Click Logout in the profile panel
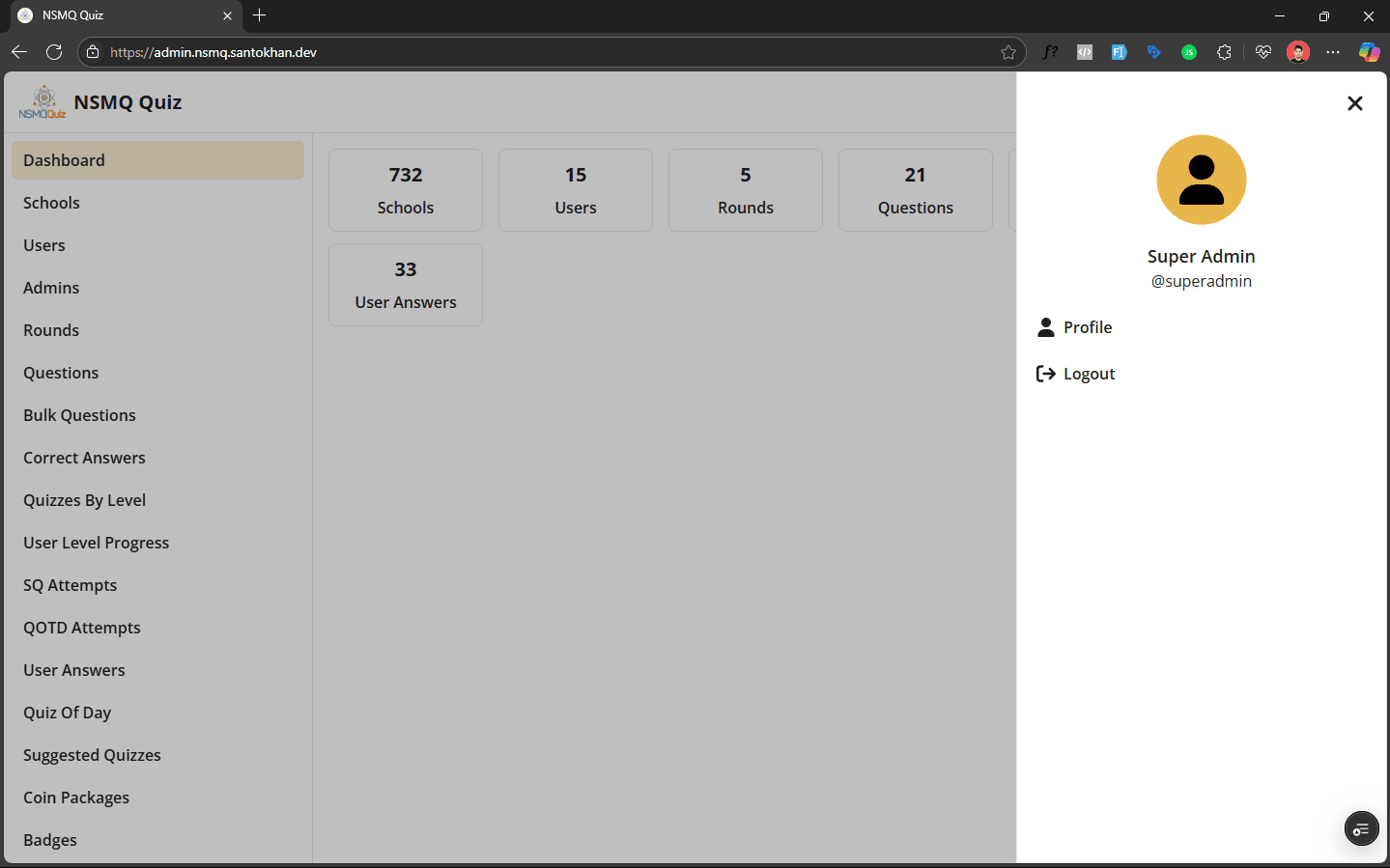This screenshot has height=868, width=1390. 1089,374
